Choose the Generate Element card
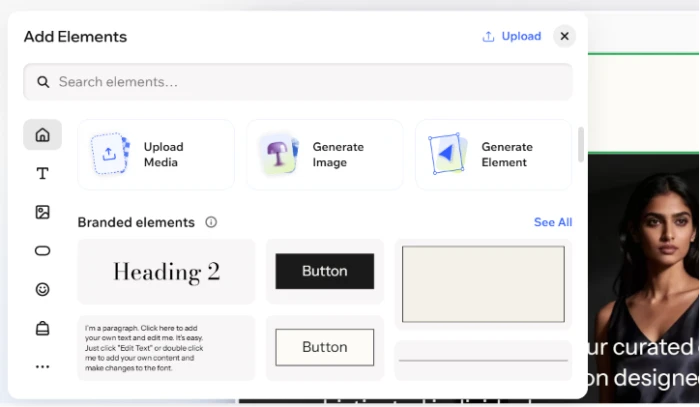 [x=493, y=154]
